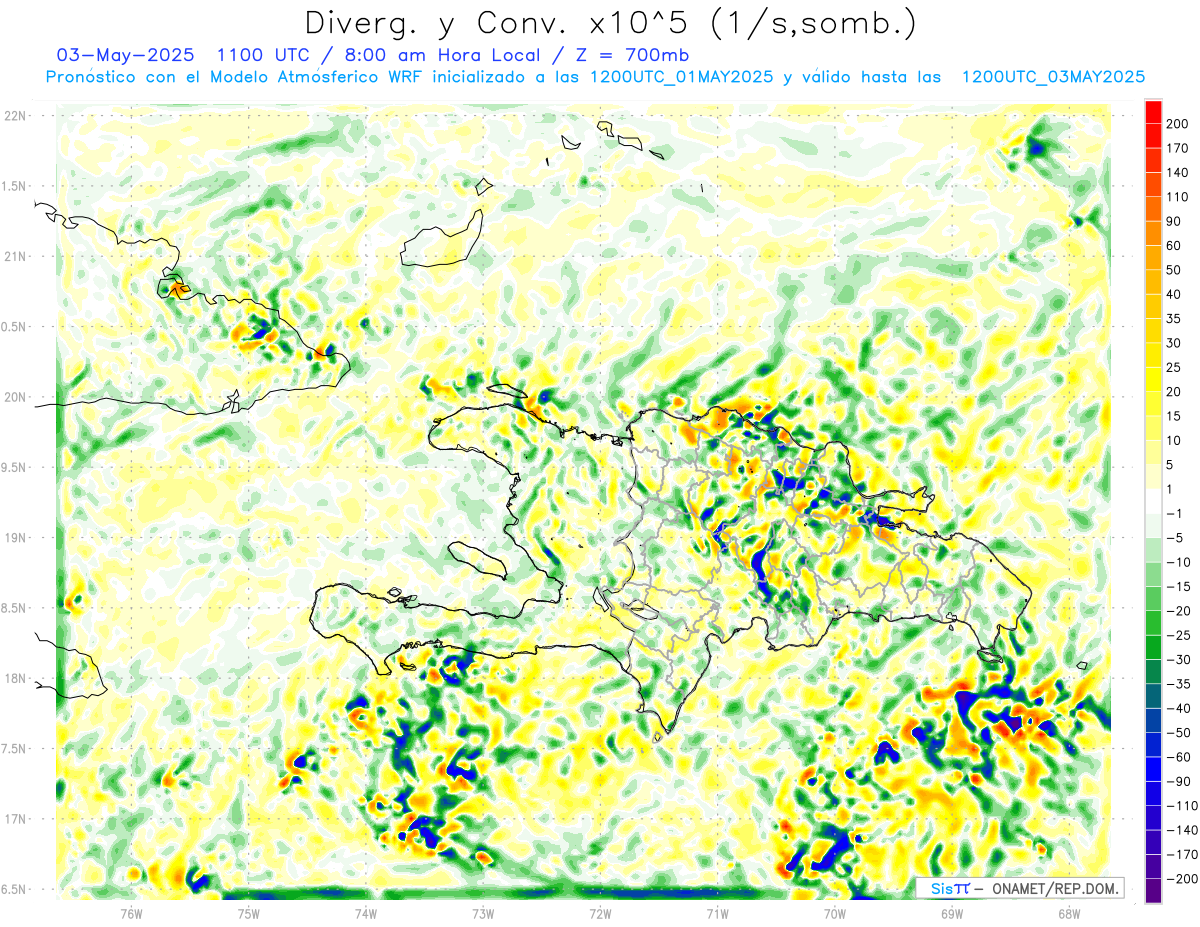
Task: Click the '-25' colorbar value
Action: click(1181, 635)
